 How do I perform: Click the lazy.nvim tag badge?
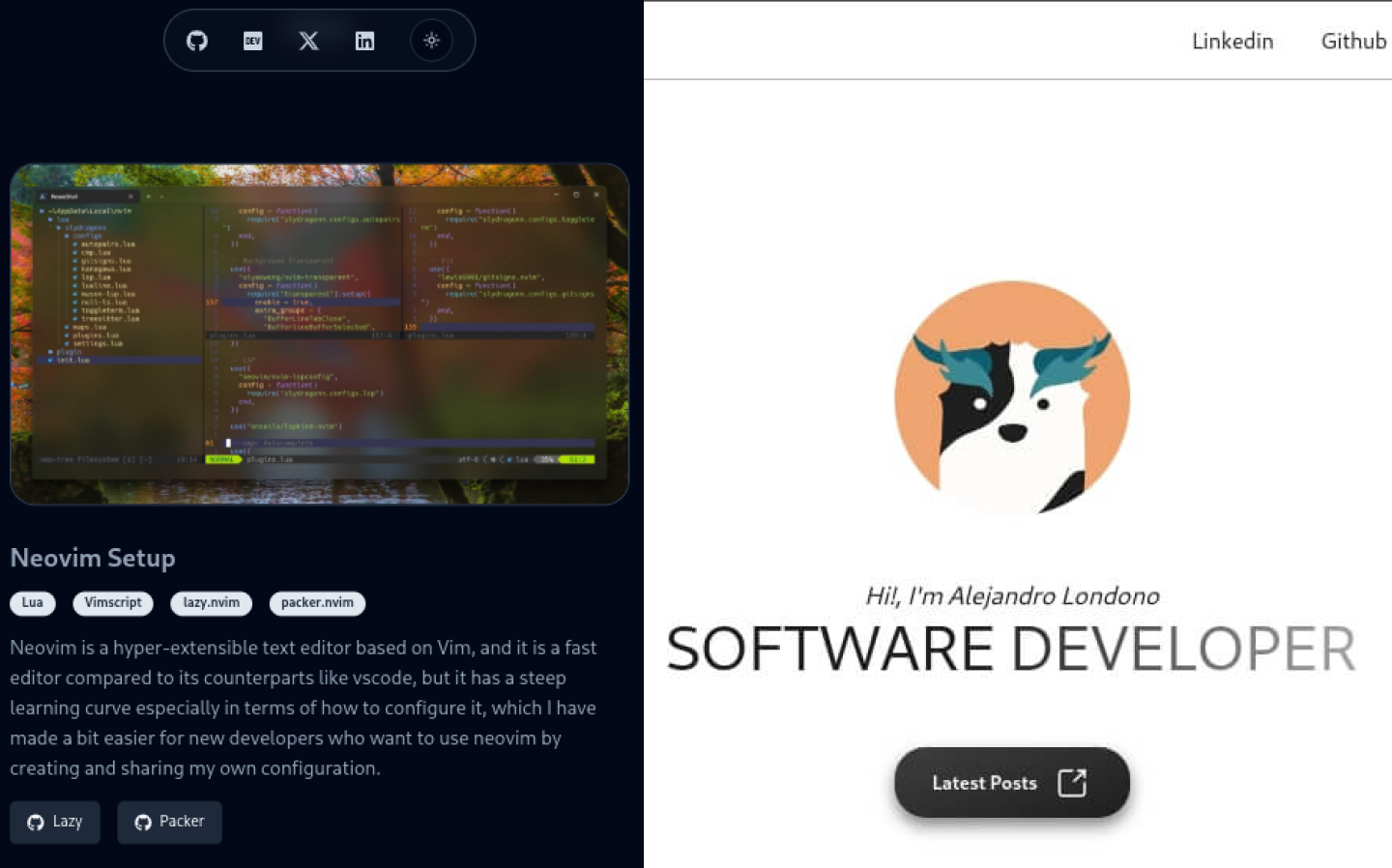pos(211,603)
